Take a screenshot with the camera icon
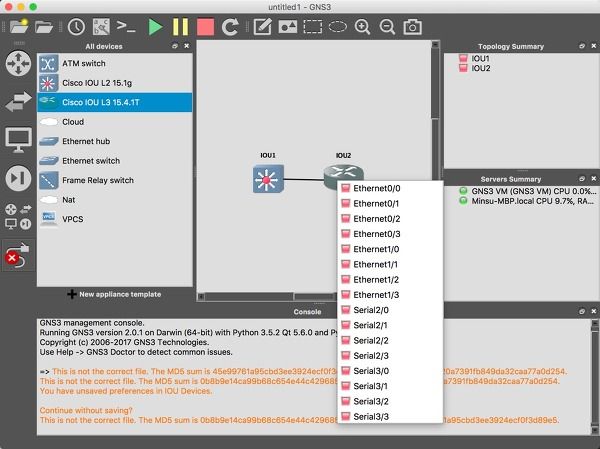600x449 pixels. (412, 27)
